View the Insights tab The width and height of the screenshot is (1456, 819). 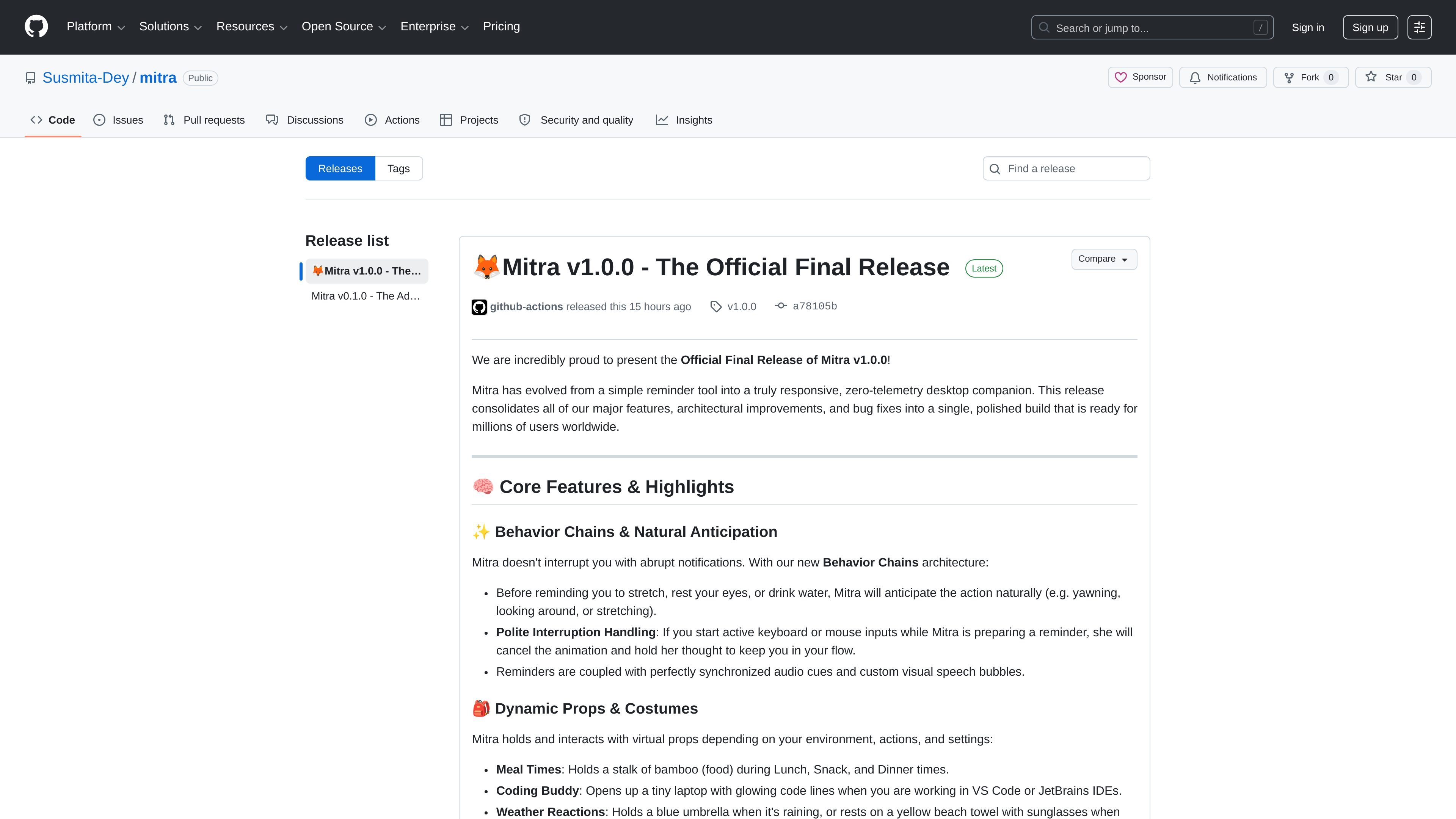pos(684,120)
